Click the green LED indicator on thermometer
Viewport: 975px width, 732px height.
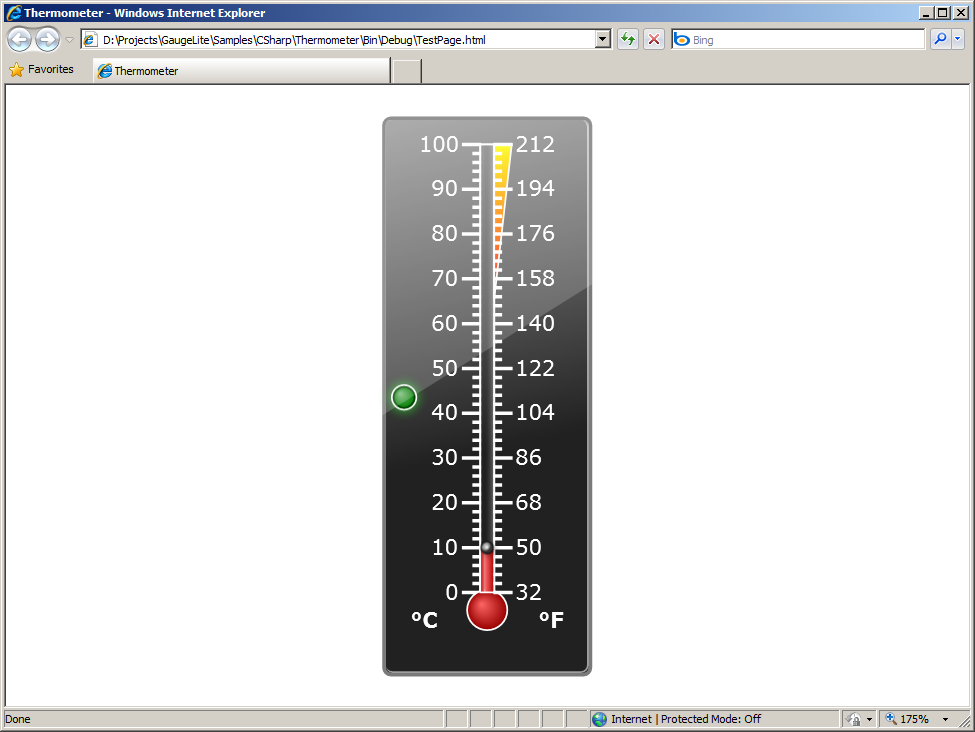[x=404, y=398]
